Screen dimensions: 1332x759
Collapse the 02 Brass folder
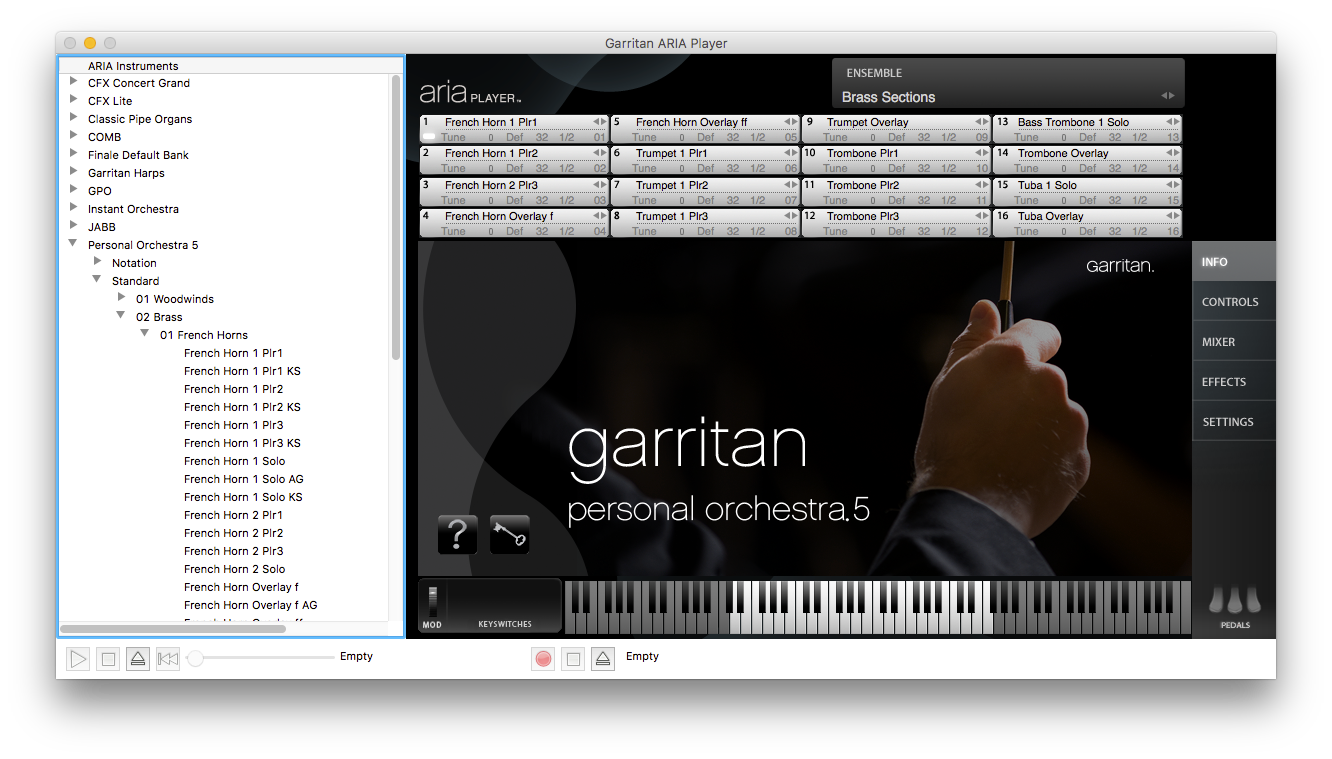122,317
